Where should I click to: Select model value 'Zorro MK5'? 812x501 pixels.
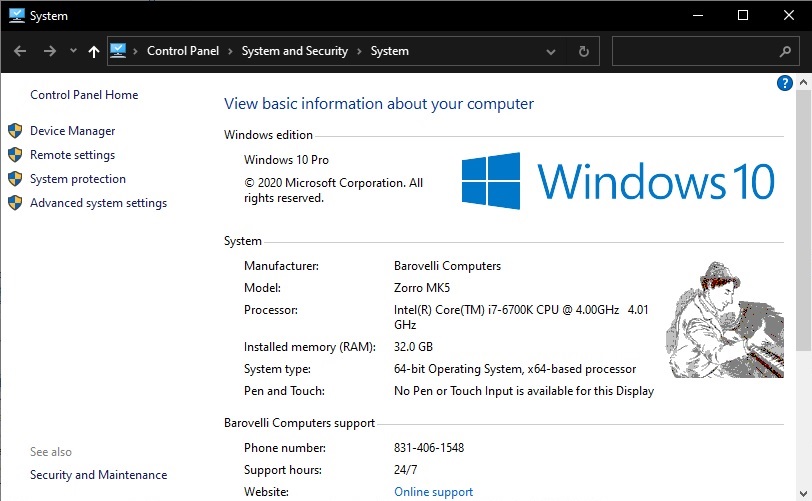point(422,288)
